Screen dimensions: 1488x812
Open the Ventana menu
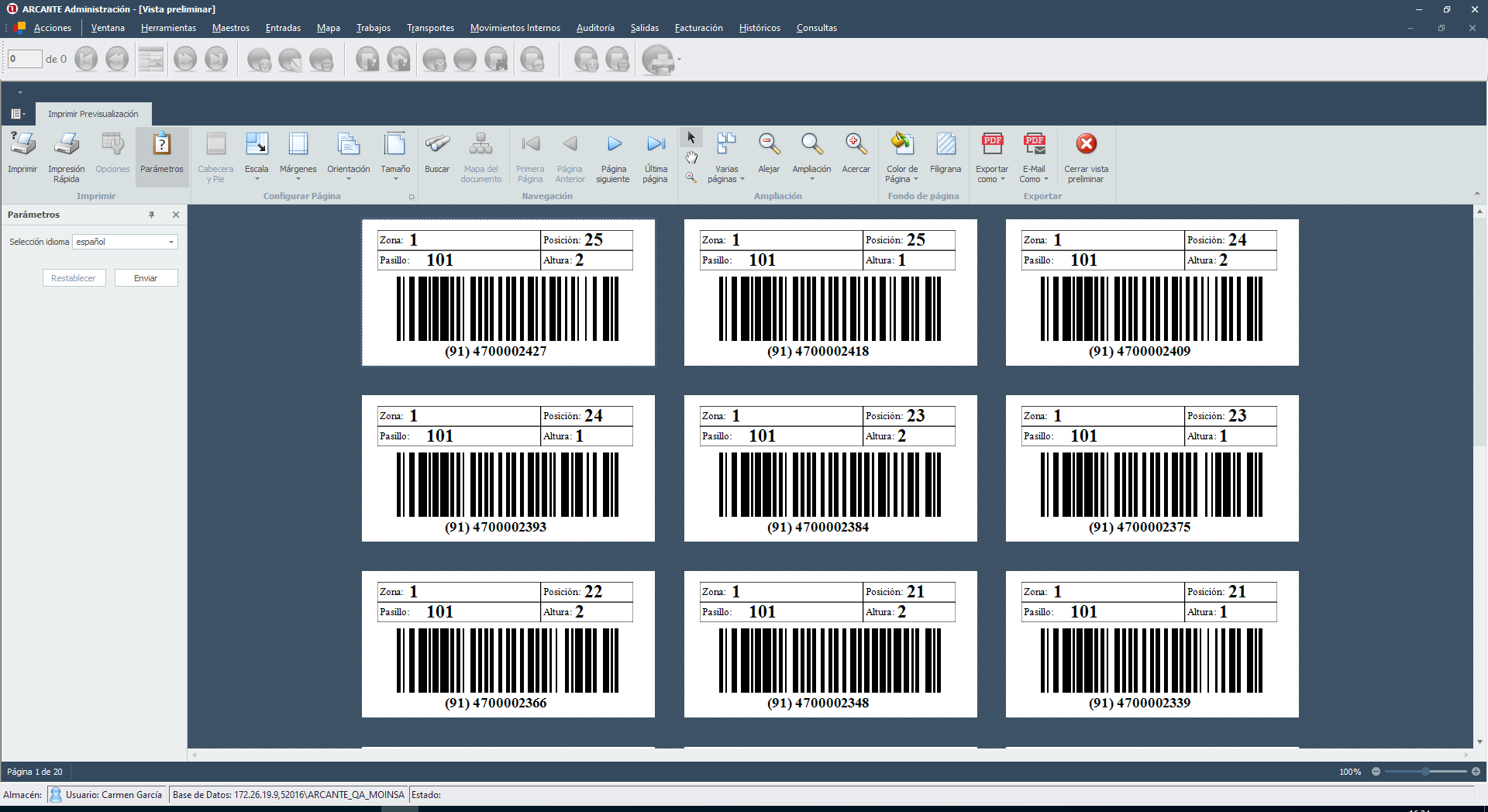coord(108,28)
